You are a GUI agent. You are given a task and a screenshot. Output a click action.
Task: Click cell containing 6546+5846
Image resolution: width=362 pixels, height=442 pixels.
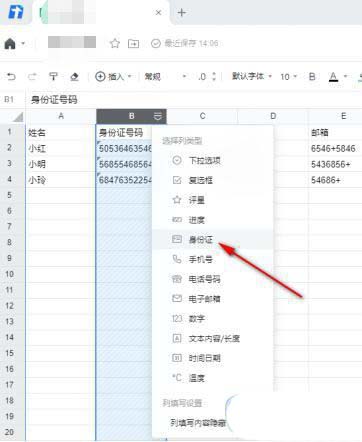335,148
